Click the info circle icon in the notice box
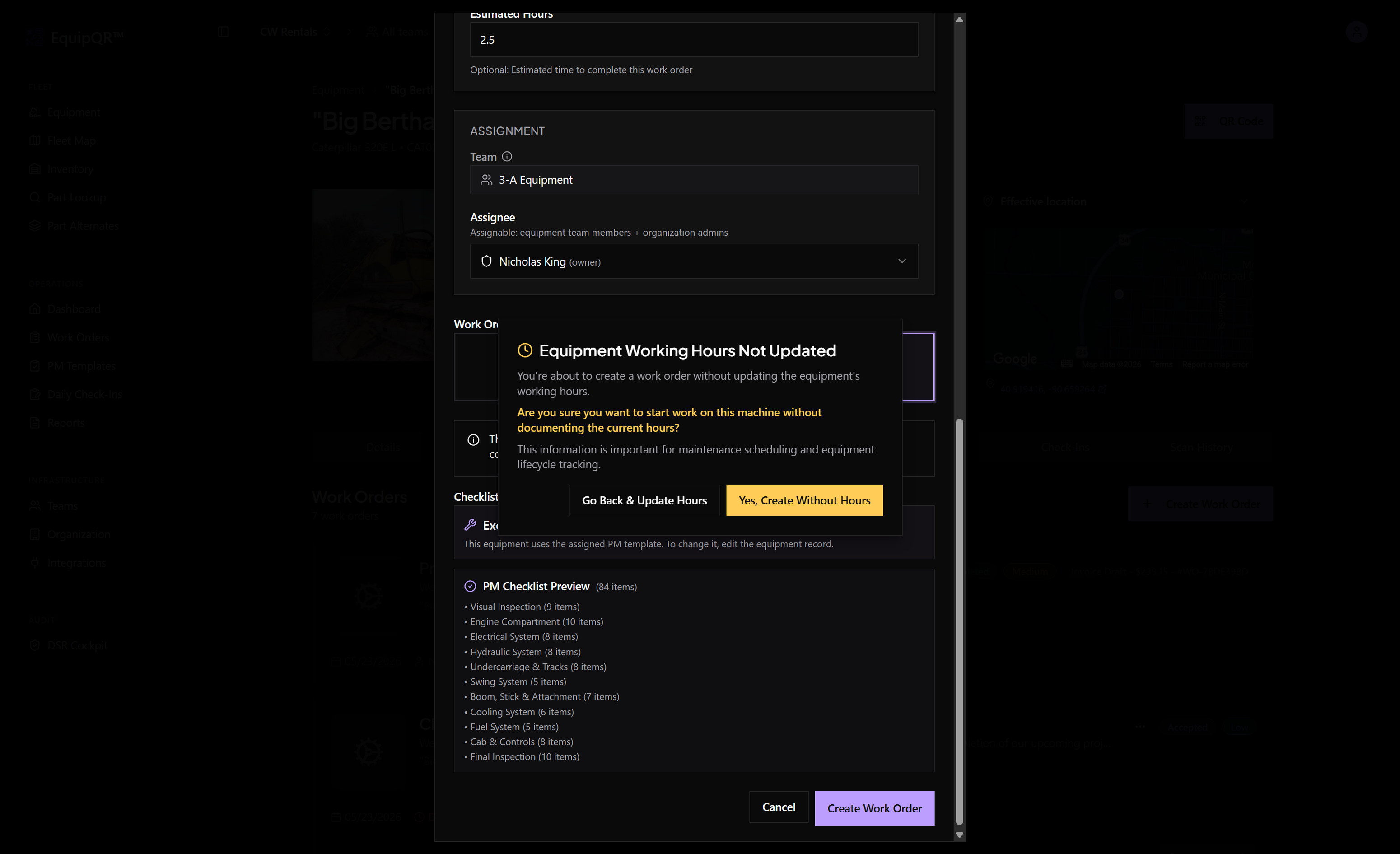This screenshot has height=854, width=1400. [473, 440]
